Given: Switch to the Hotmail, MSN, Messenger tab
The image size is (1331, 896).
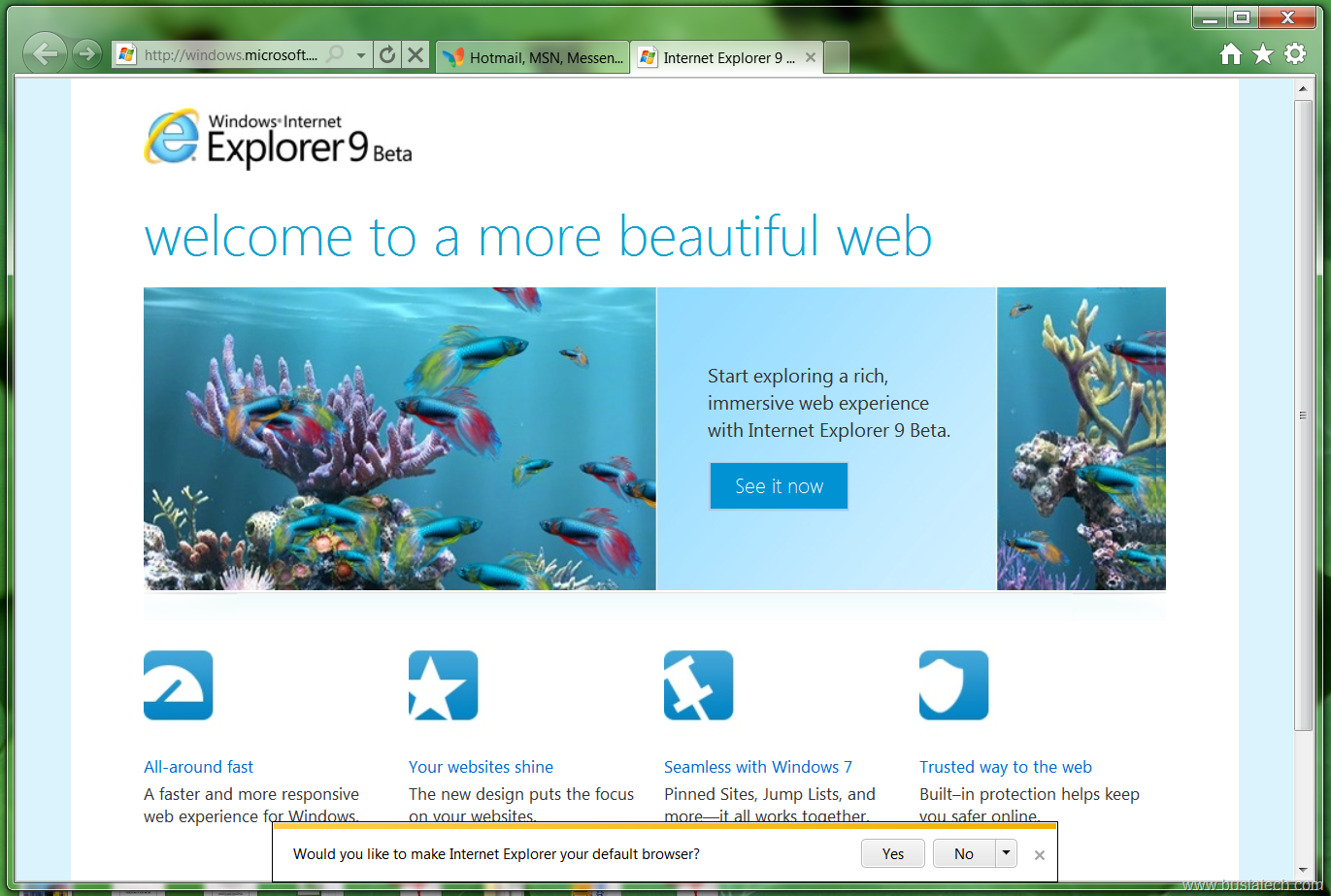Looking at the screenshot, I should click(x=532, y=57).
